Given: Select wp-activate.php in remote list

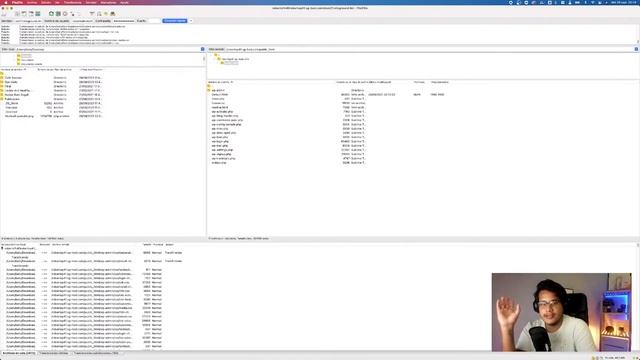Looking at the screenshot, I should click(222, 111).
